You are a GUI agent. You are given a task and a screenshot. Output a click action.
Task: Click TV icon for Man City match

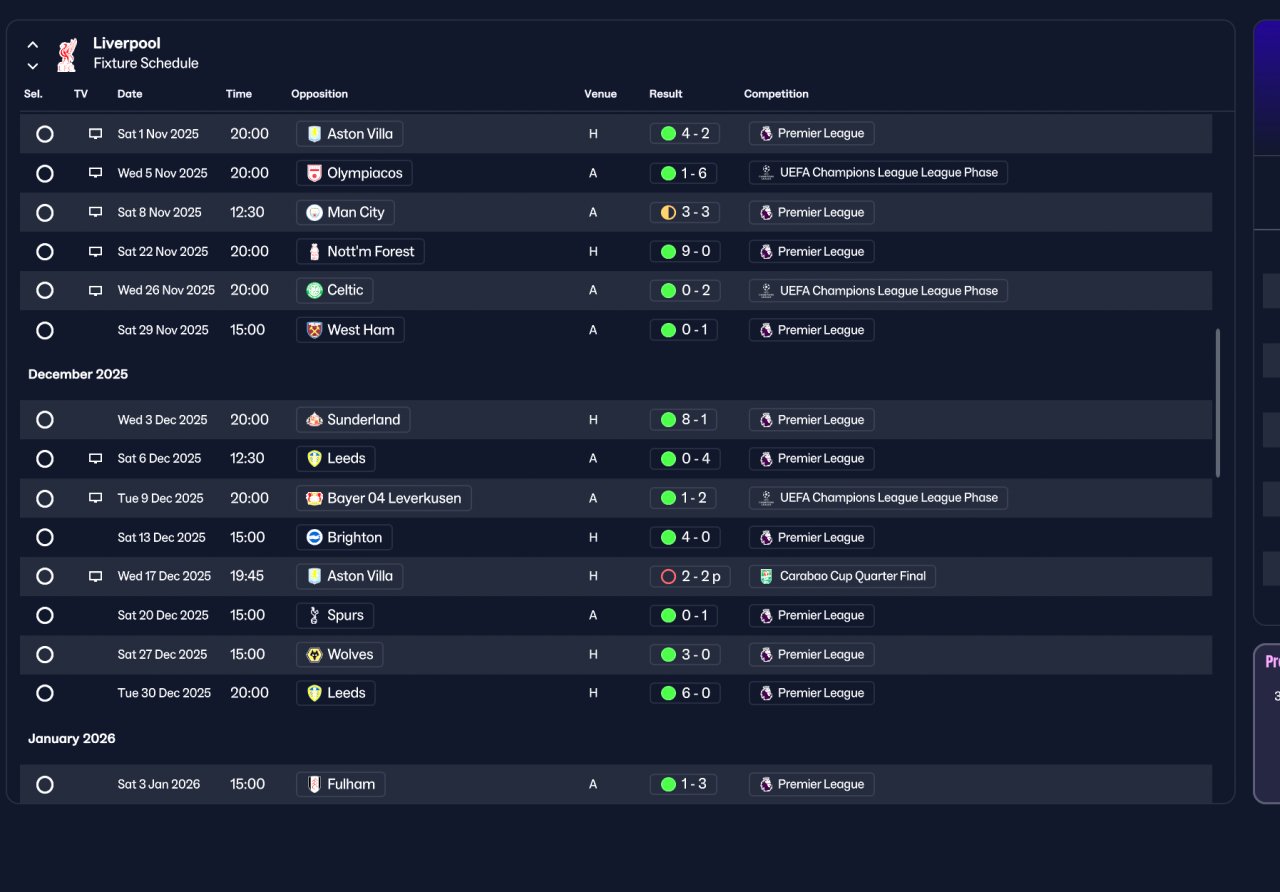pos(96,212)
